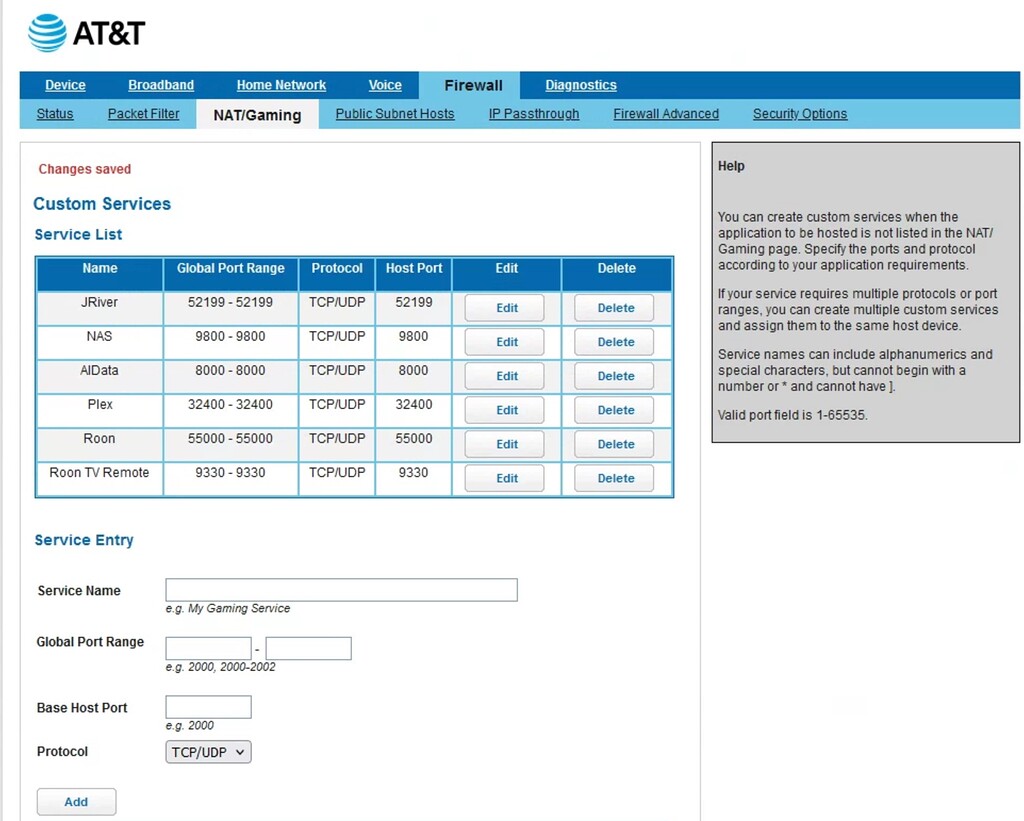Open the Diagnostics page
This screenshot has width=1024, height=821.
[580, 85]
